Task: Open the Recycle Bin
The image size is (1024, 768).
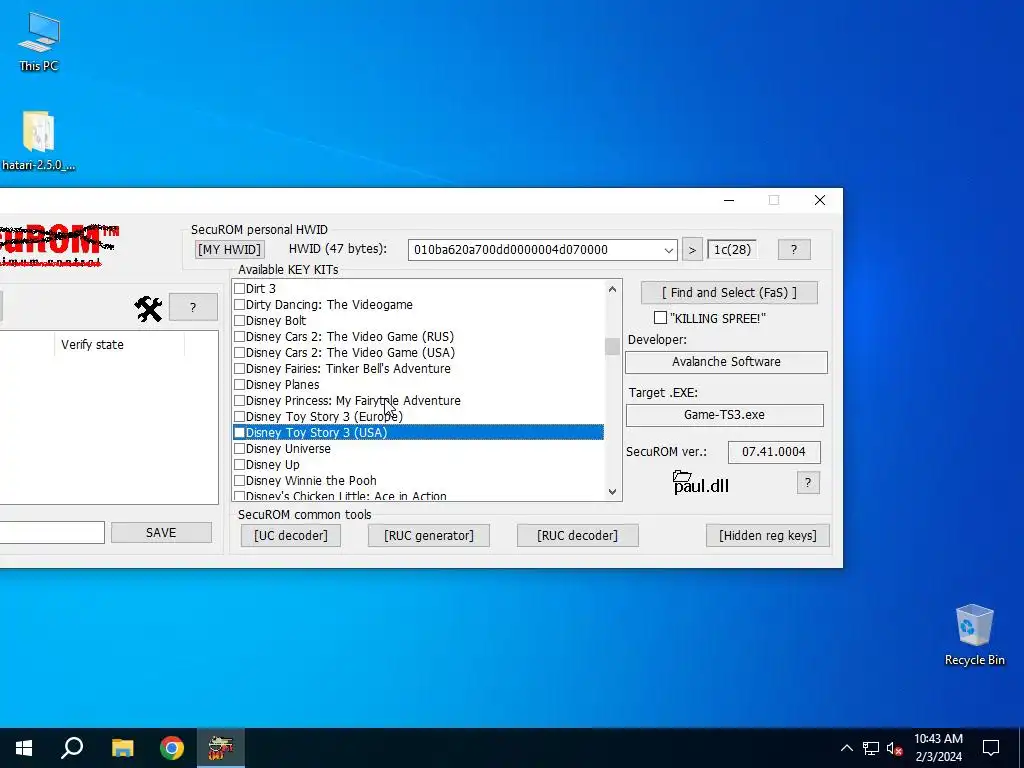Action: (974, 635)
